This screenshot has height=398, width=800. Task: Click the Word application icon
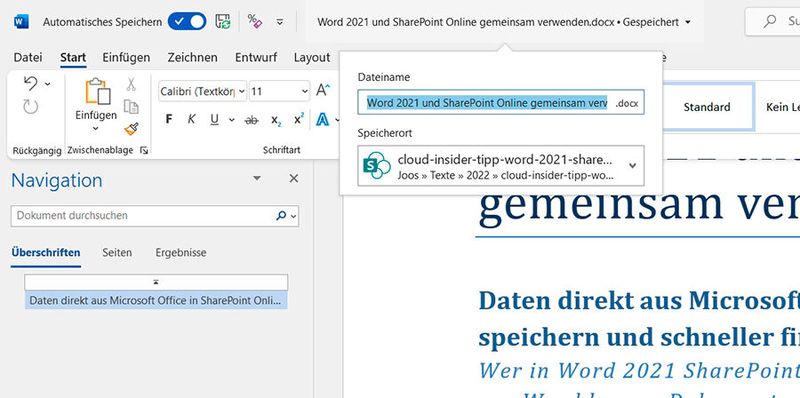tap(21, 22)
